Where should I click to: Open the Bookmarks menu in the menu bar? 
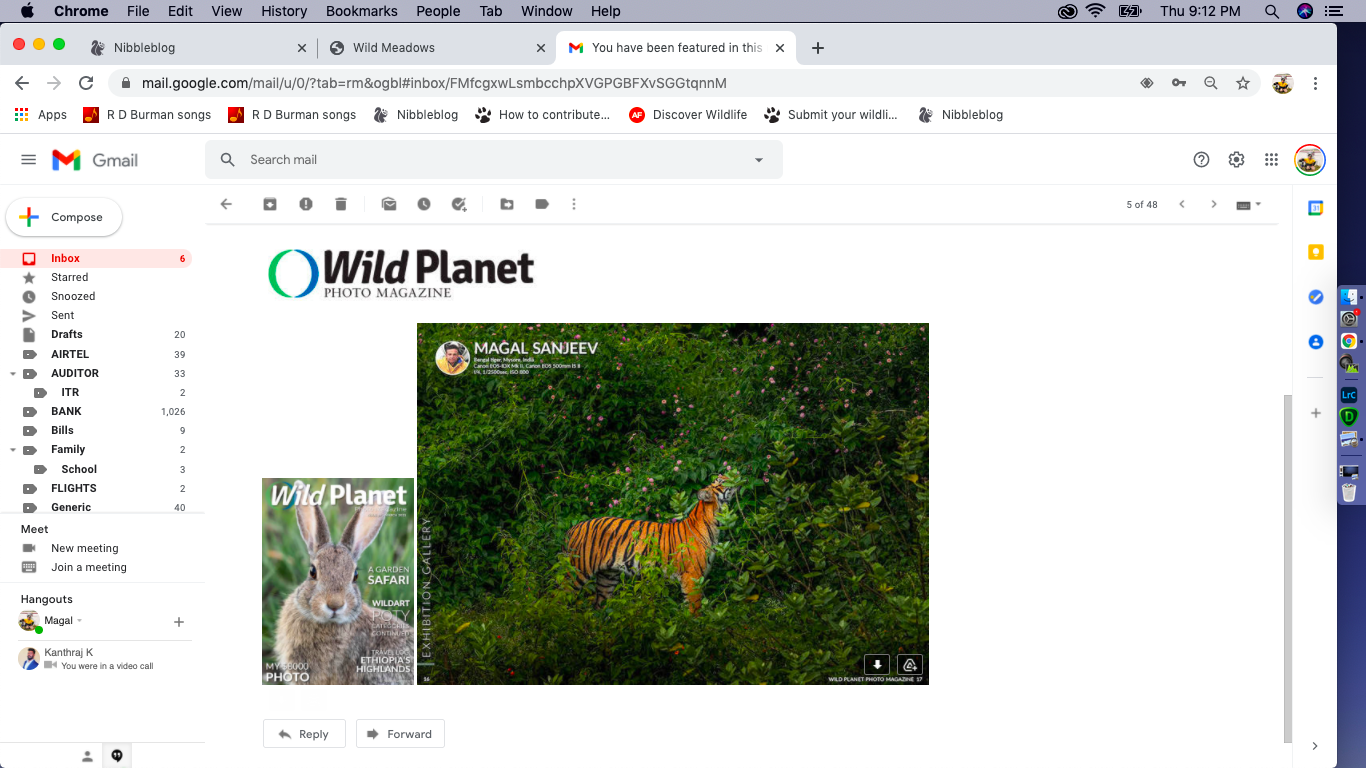[361, 11]
